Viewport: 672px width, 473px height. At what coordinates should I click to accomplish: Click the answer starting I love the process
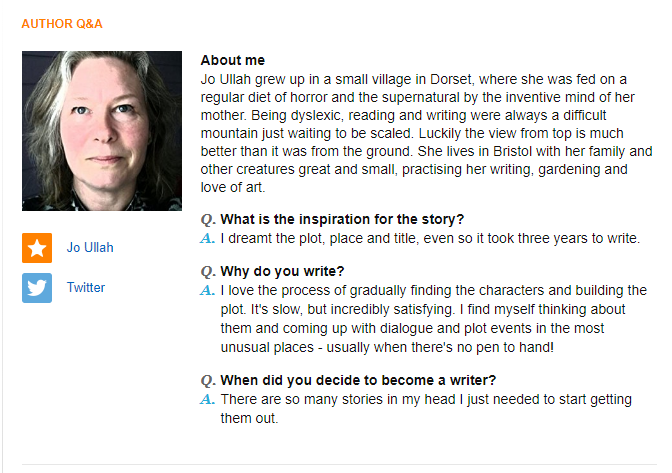[x=433, y=318]
